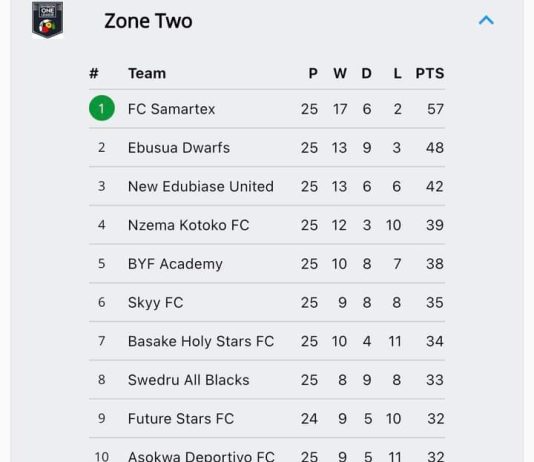This screenshot has height=462, width=534.
Task: Click the P played column header
Action: [313, 73]
